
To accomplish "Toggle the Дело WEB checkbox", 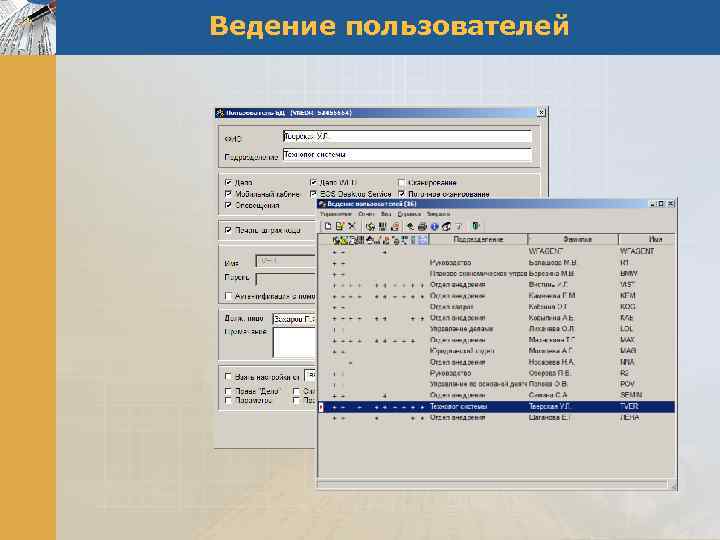I will (313, 182).
